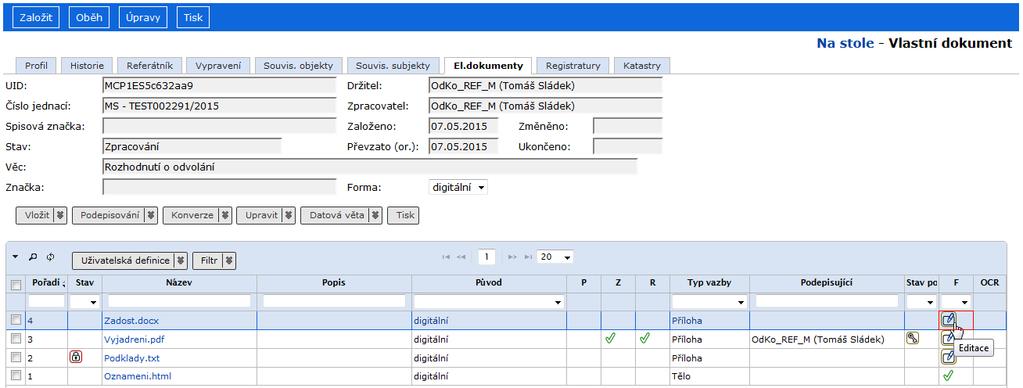Go to next page of the grid

512,257
